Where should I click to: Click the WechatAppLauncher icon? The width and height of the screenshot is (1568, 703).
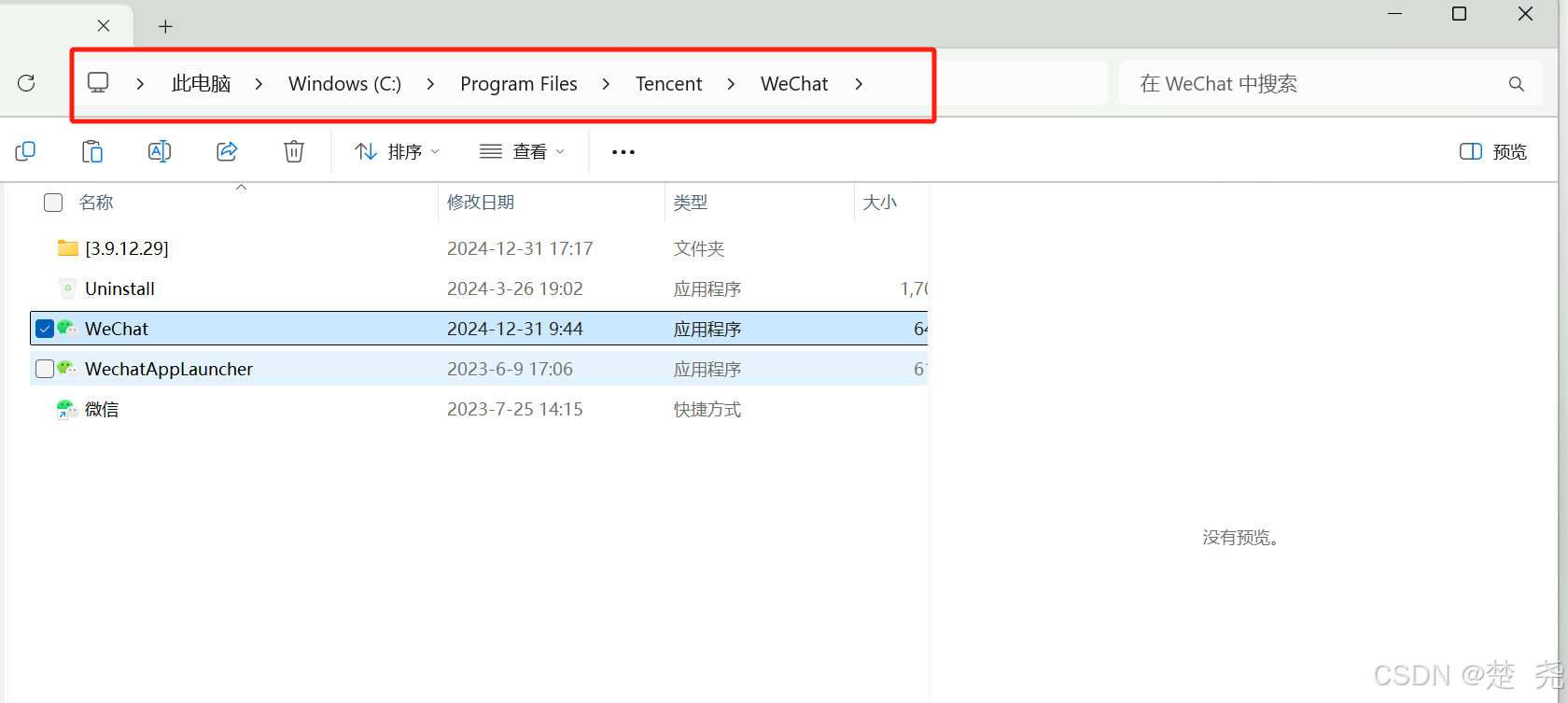coord(67,369)
